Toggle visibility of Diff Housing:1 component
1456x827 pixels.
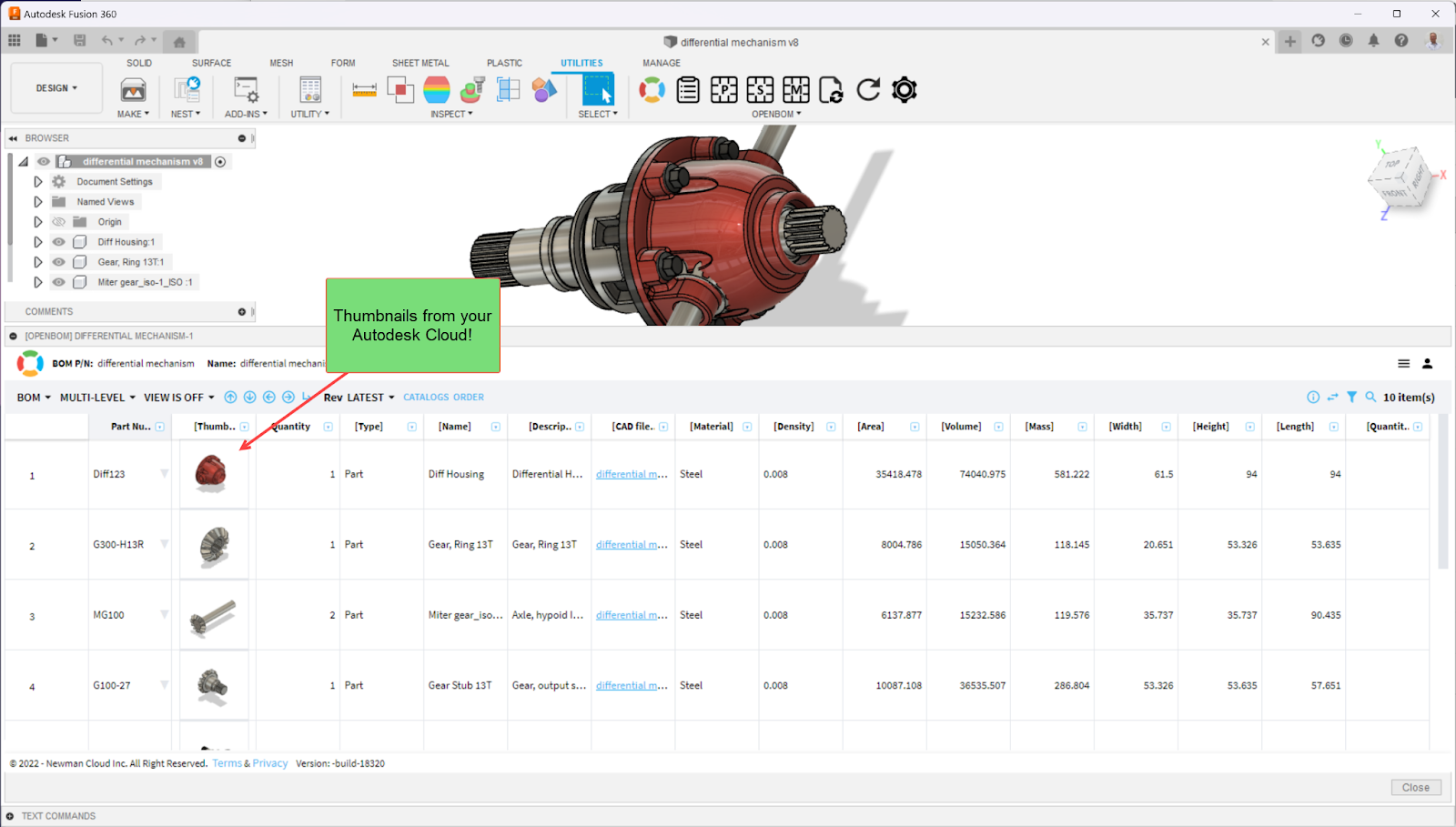pyautogui.click(x=59, y=242)
